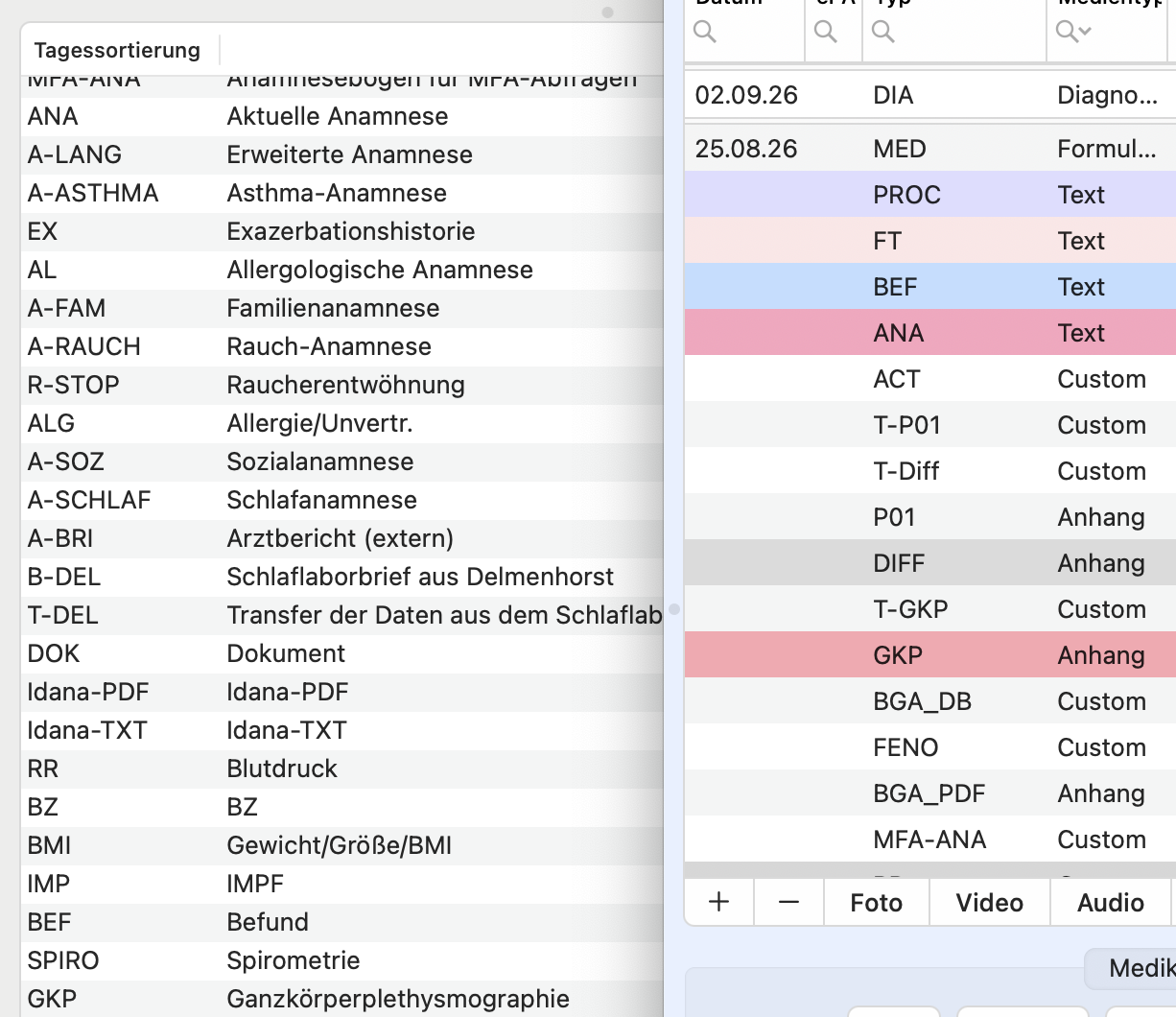1176x1017 pixels.
Task: Select the purple PROC Text entry
Action: [930, 195]
